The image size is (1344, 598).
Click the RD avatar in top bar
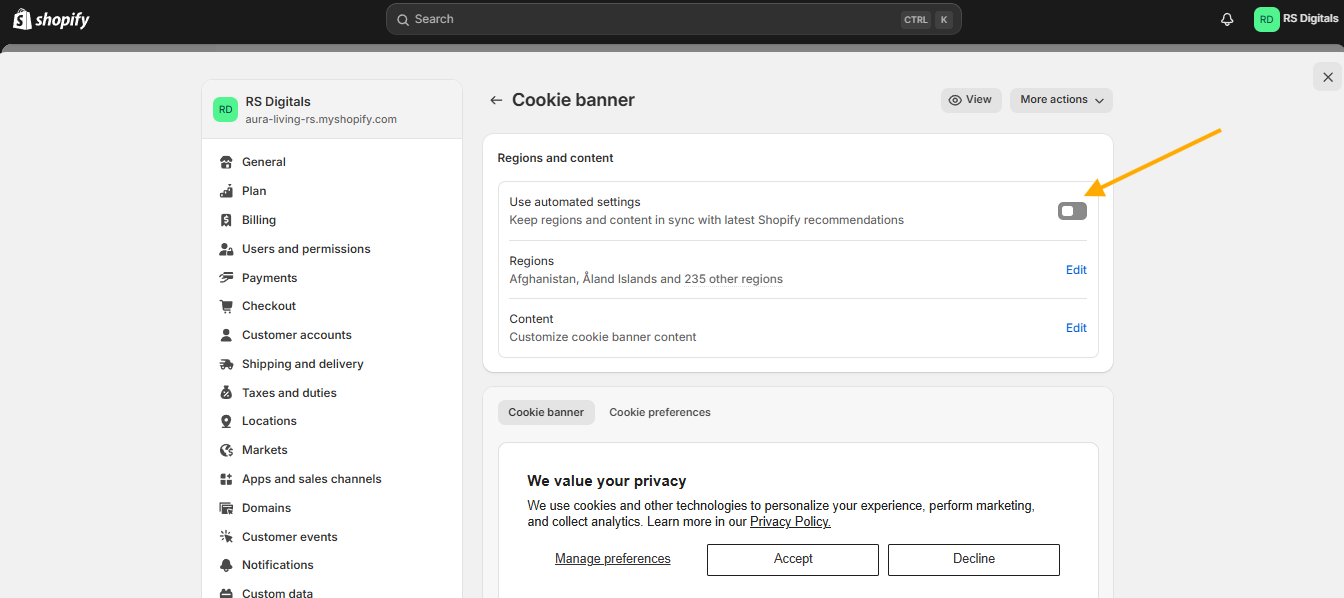pyautogui.click(x=1267, y=19)
